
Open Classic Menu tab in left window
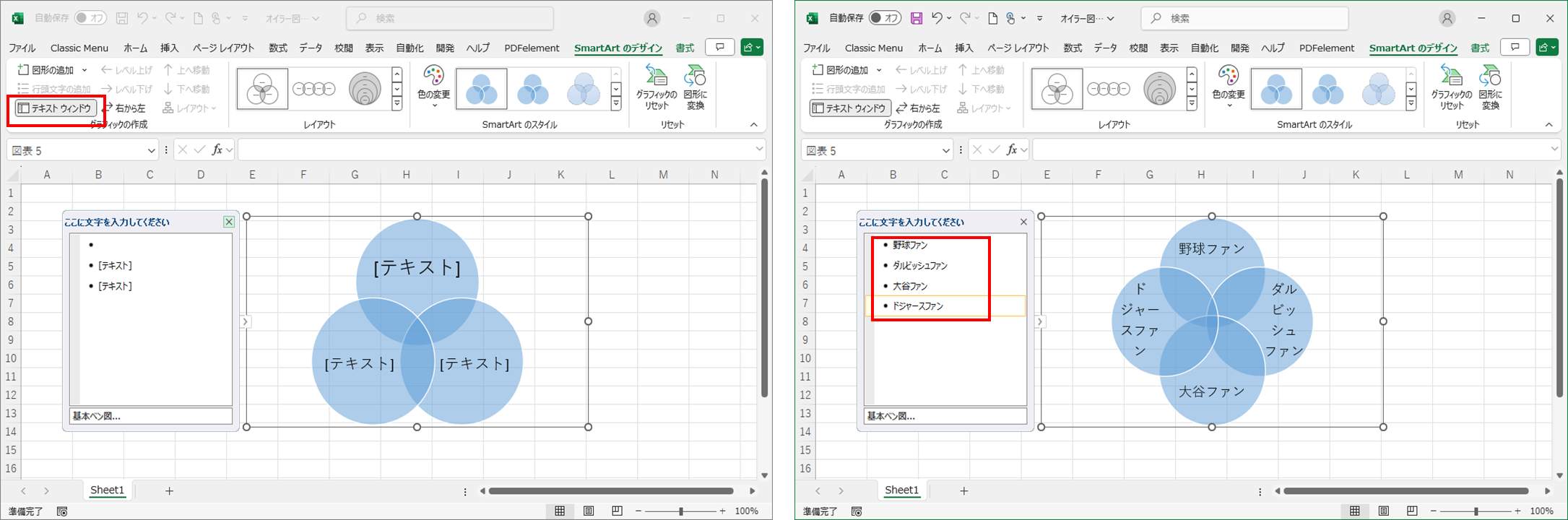[79, 48]
